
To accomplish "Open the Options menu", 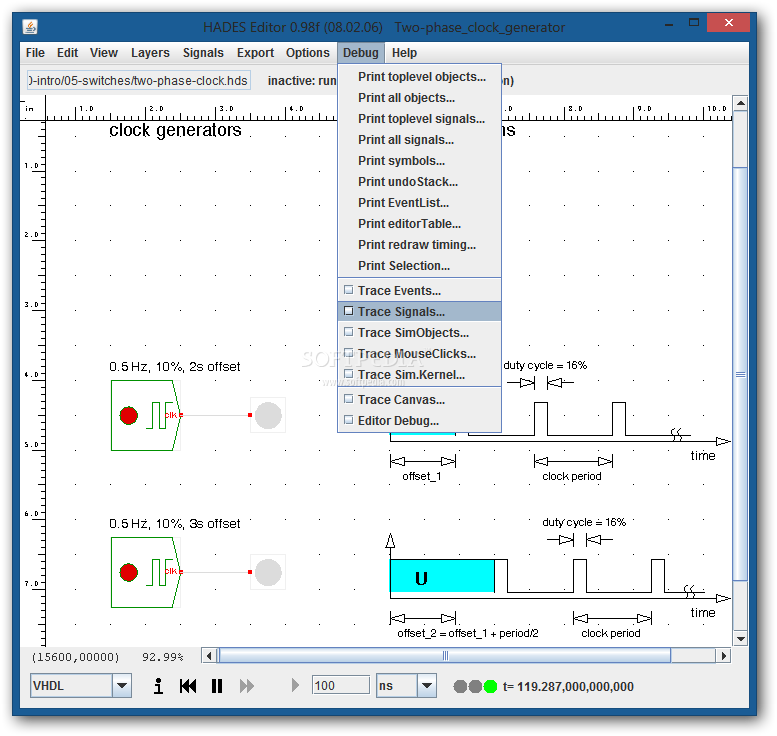I will [308, 53].
